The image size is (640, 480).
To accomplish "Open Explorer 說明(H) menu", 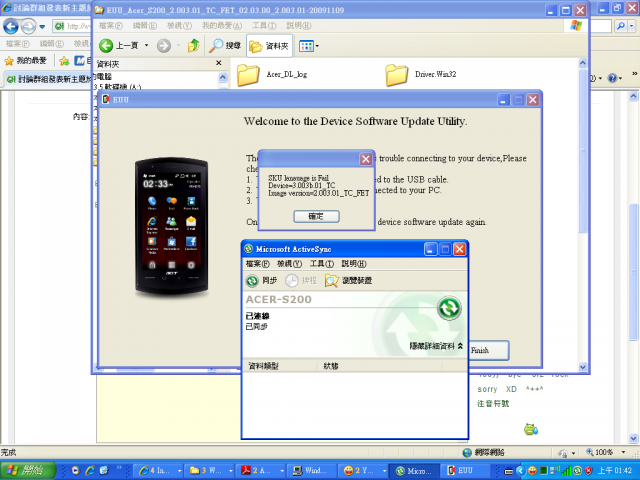I will tap(299, 26).
